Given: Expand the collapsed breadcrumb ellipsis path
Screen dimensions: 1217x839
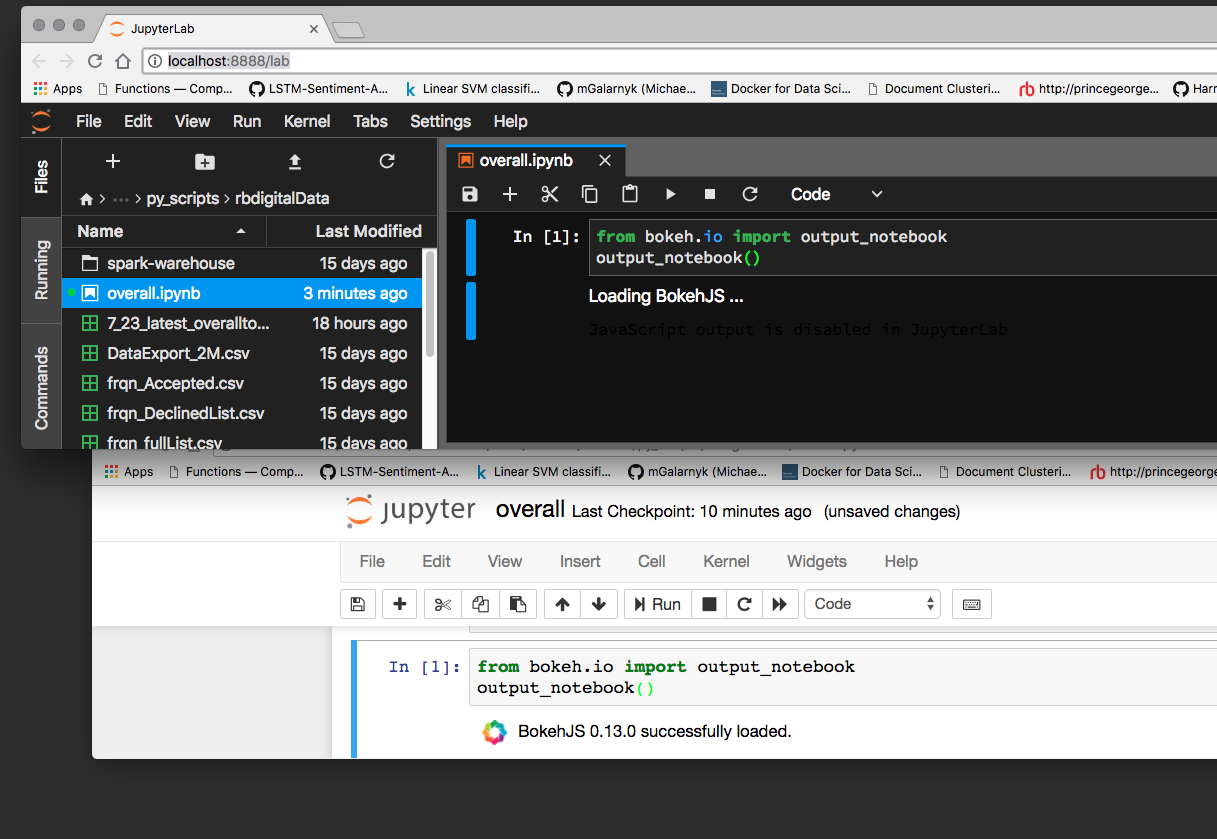Looking at the screenshot, I should (x=120, y=199).
